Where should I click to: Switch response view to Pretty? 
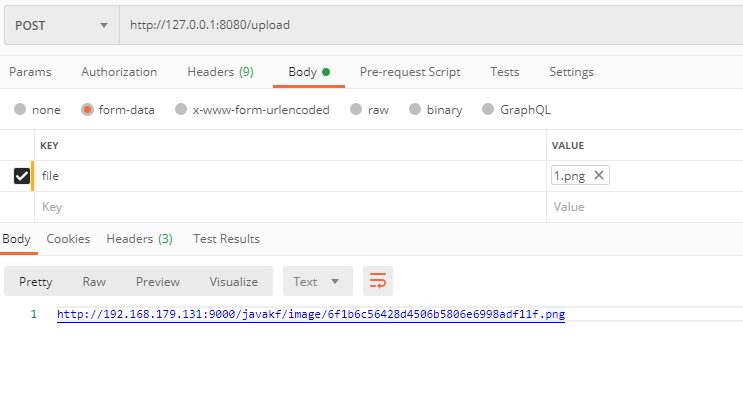click(x=36, y=281)
